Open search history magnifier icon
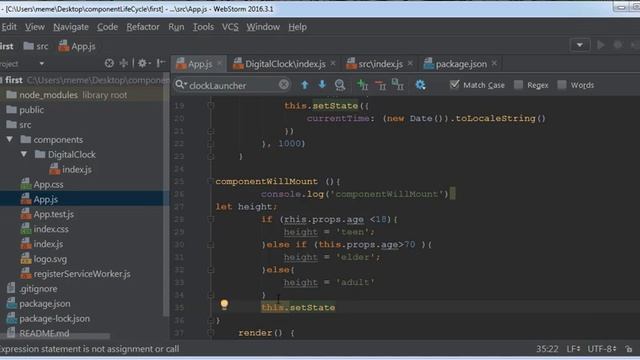Screen dimensions: 640x360 coord(180,85)
